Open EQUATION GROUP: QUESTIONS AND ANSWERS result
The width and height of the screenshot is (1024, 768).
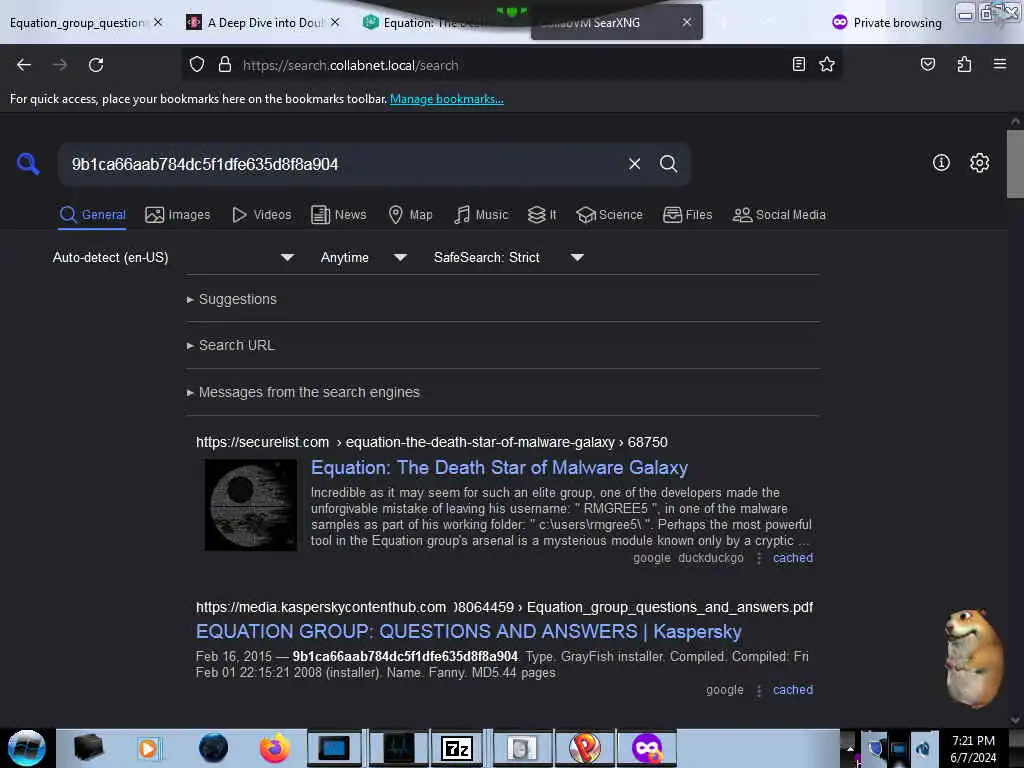469,632
